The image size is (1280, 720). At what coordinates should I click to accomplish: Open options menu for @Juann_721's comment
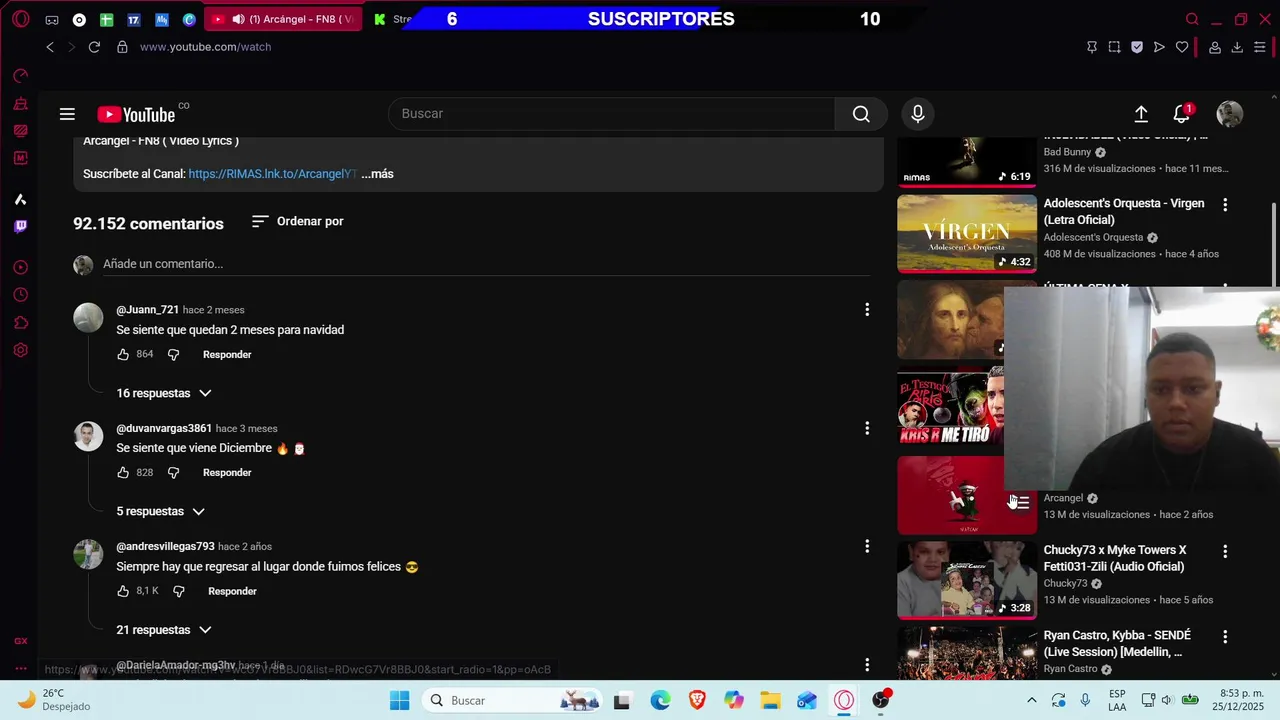click(867, 310)
